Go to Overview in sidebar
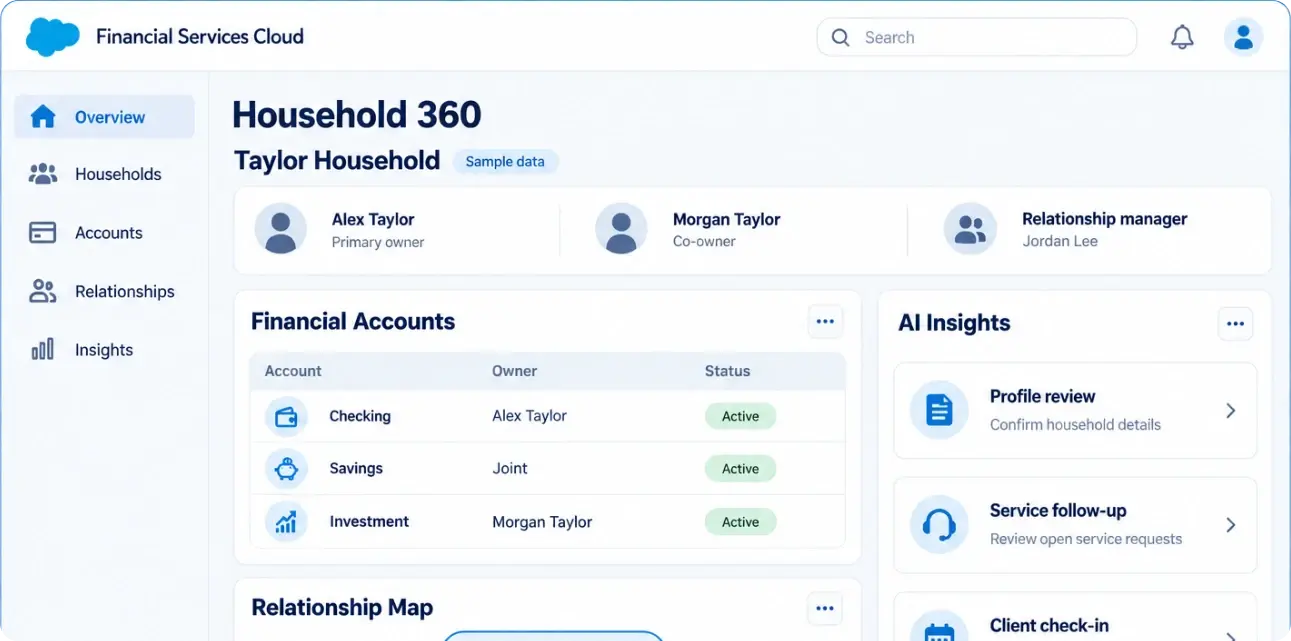 [x=104, y=117]
